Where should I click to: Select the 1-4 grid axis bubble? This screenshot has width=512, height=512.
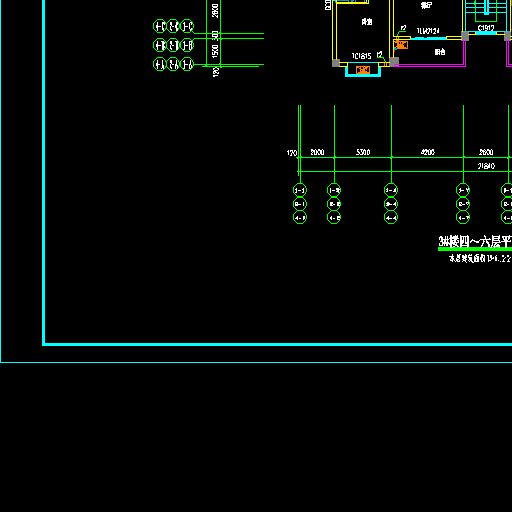[391, 190]
